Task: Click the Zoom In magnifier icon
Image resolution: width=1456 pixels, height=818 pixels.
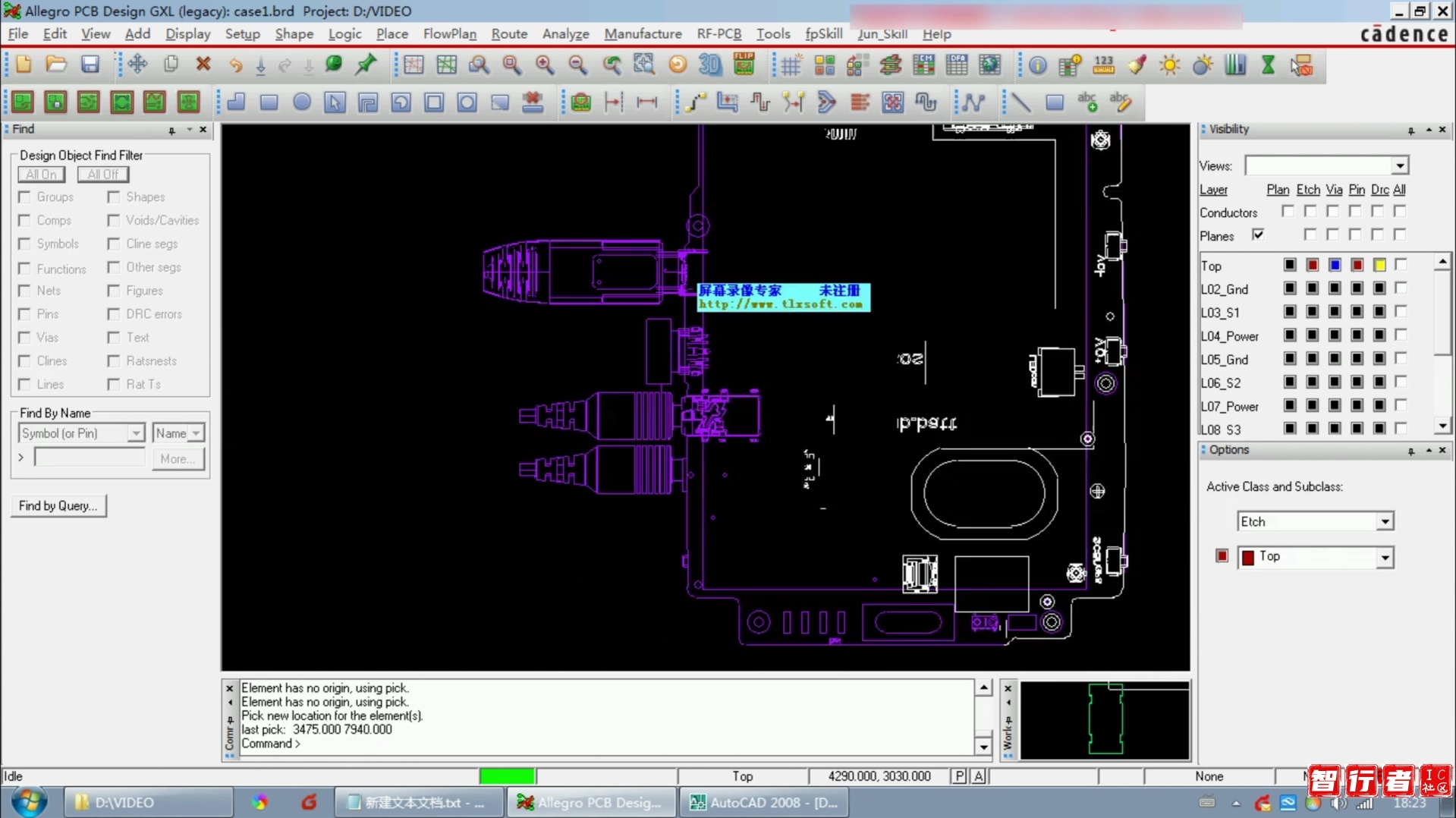Action: pyautogui.click(x=545, y=64)
